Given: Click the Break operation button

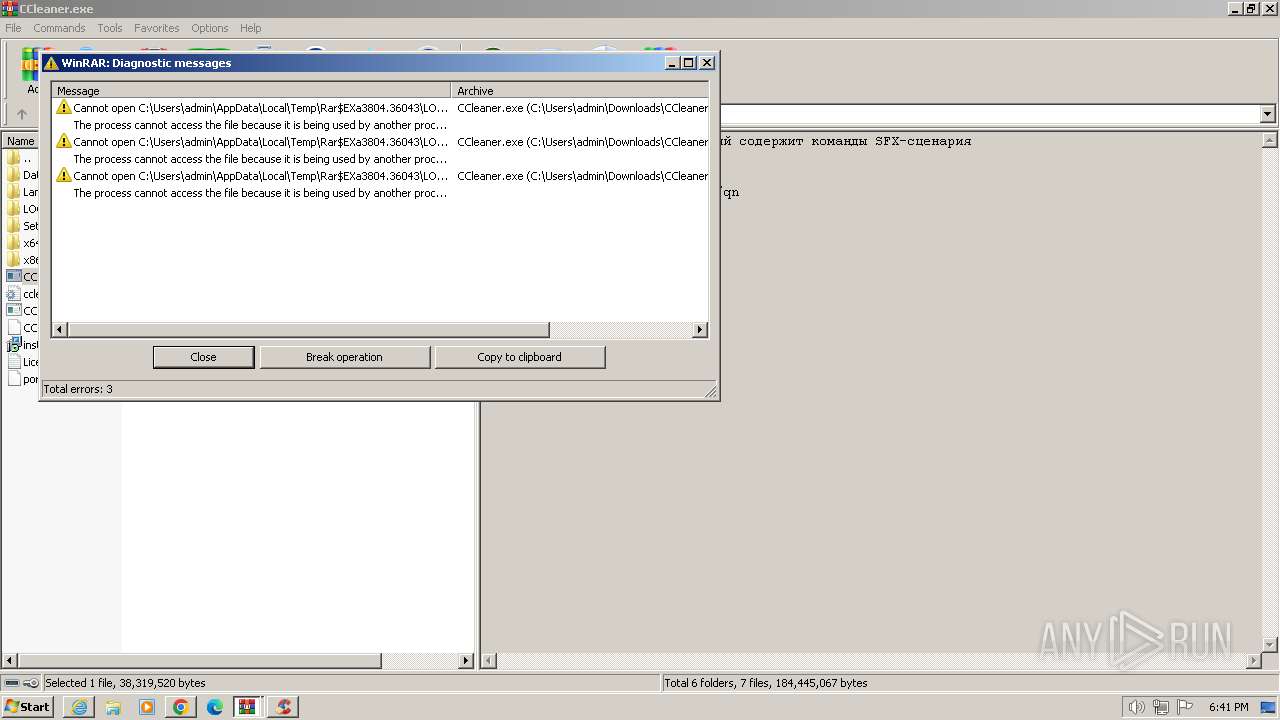Looking at the screenshot, I should pos(344,357).
